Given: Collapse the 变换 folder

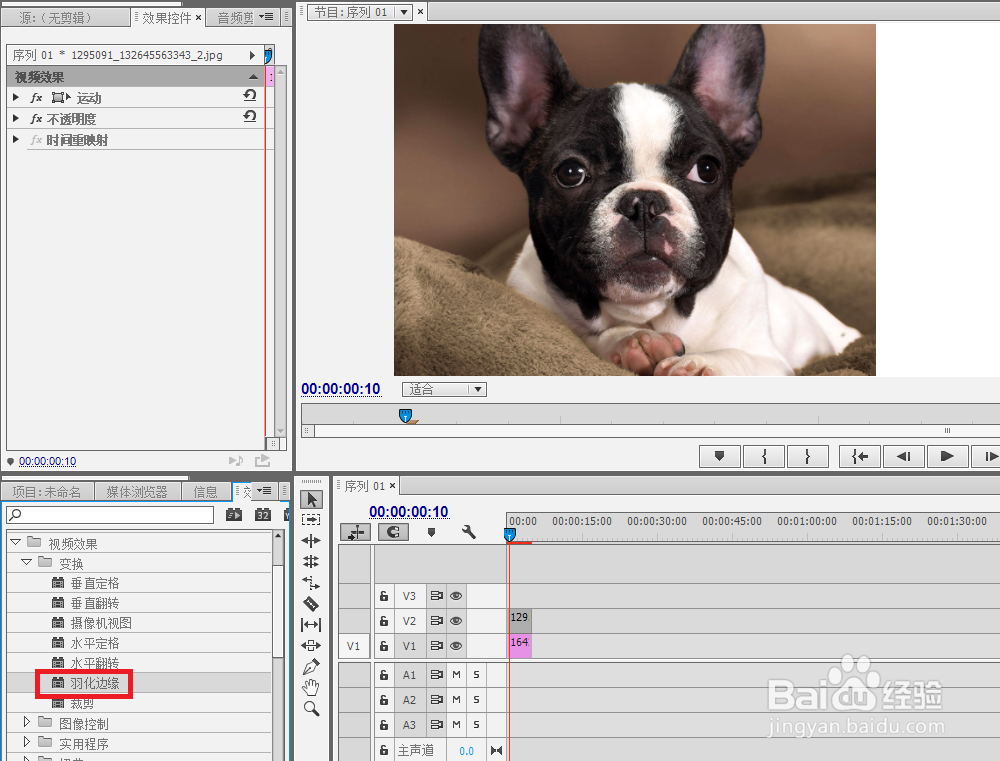Looking at the screenshot, I should (27, 562).
